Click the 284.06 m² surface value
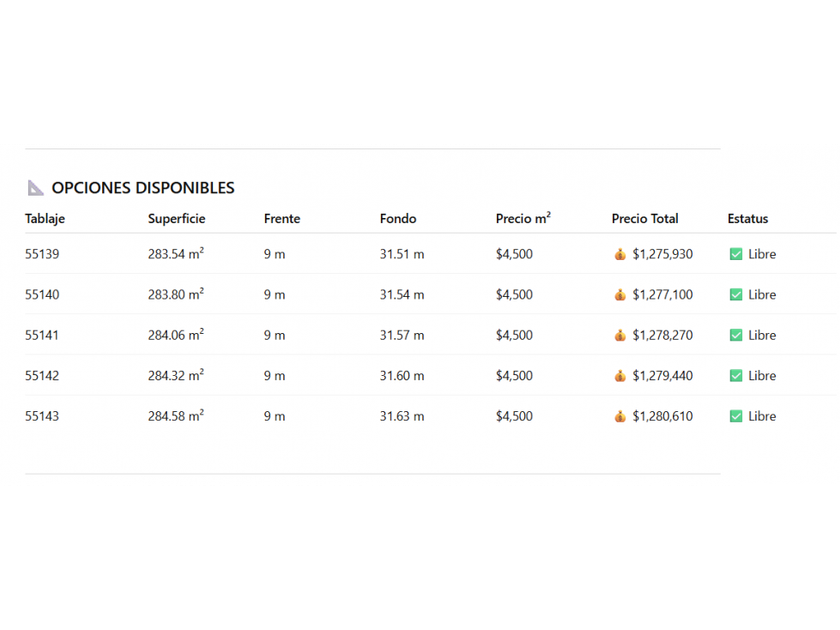 click(x=176, y=335)
